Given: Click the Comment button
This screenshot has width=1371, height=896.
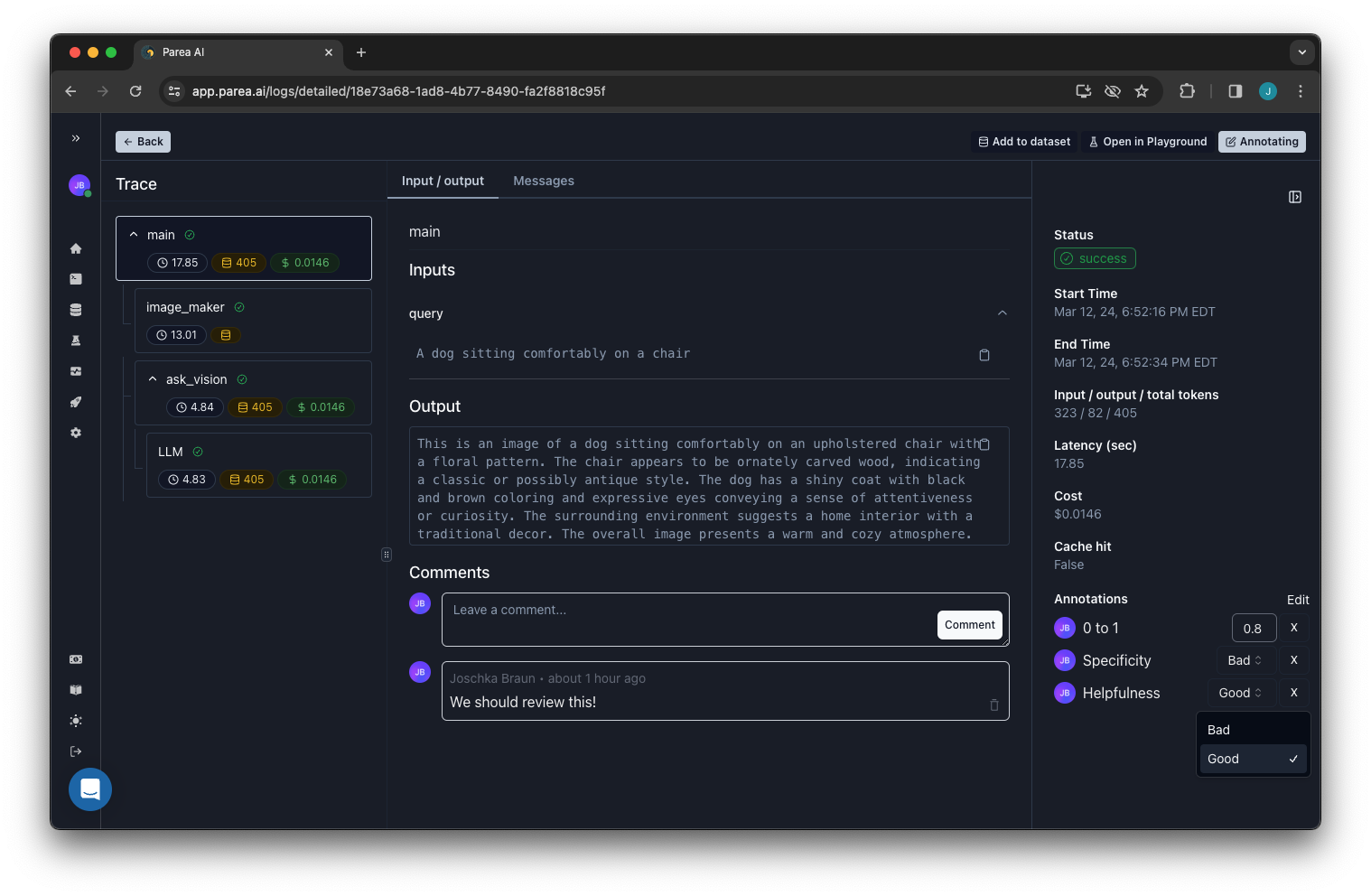Looking at the screenshot, I should (x=970, y=625).
